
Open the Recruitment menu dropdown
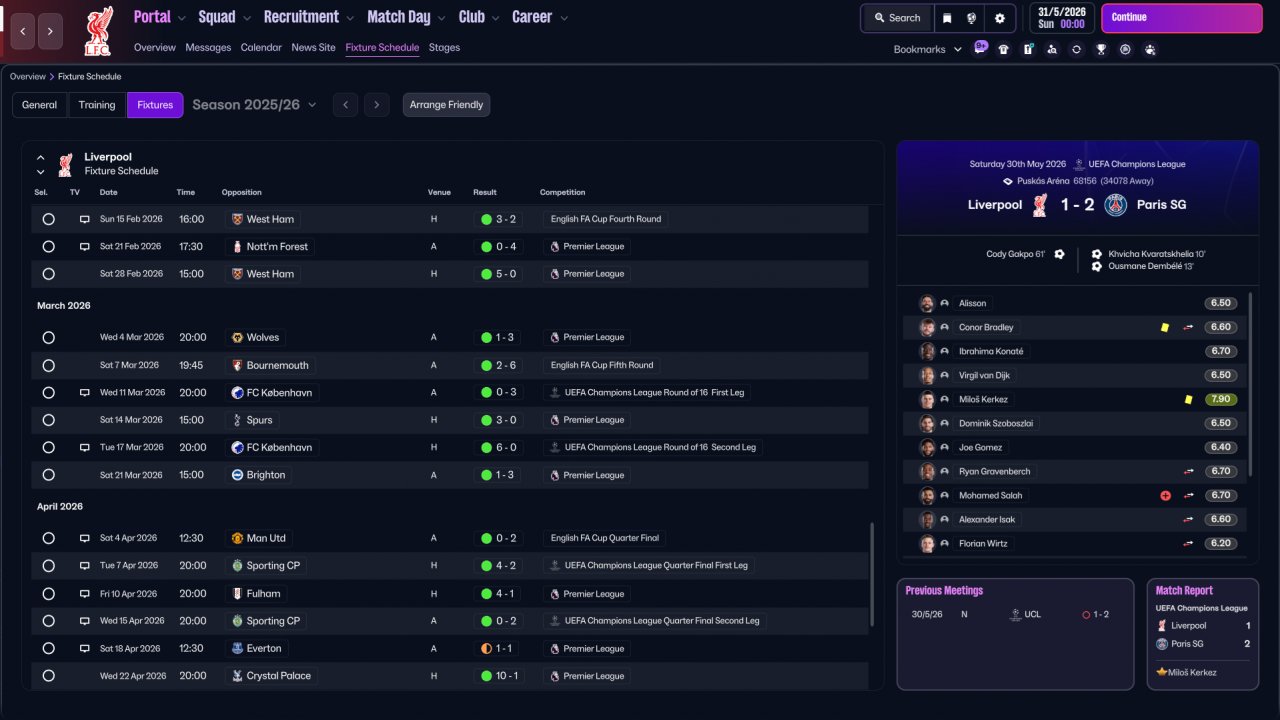coord(309,17)
